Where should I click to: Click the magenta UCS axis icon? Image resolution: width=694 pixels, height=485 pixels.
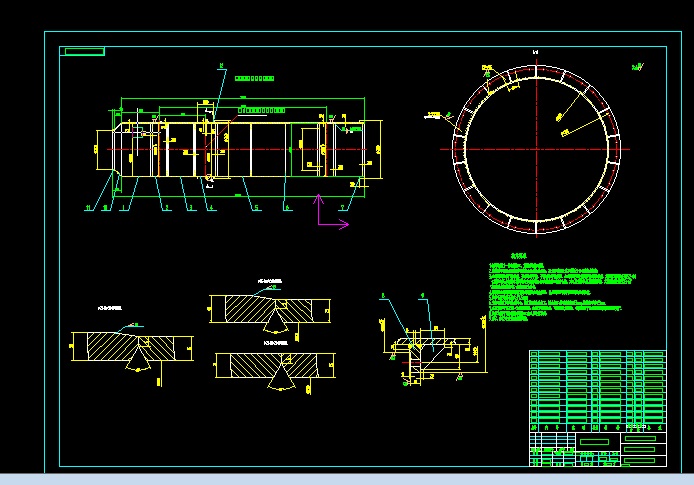click(332, 212)
